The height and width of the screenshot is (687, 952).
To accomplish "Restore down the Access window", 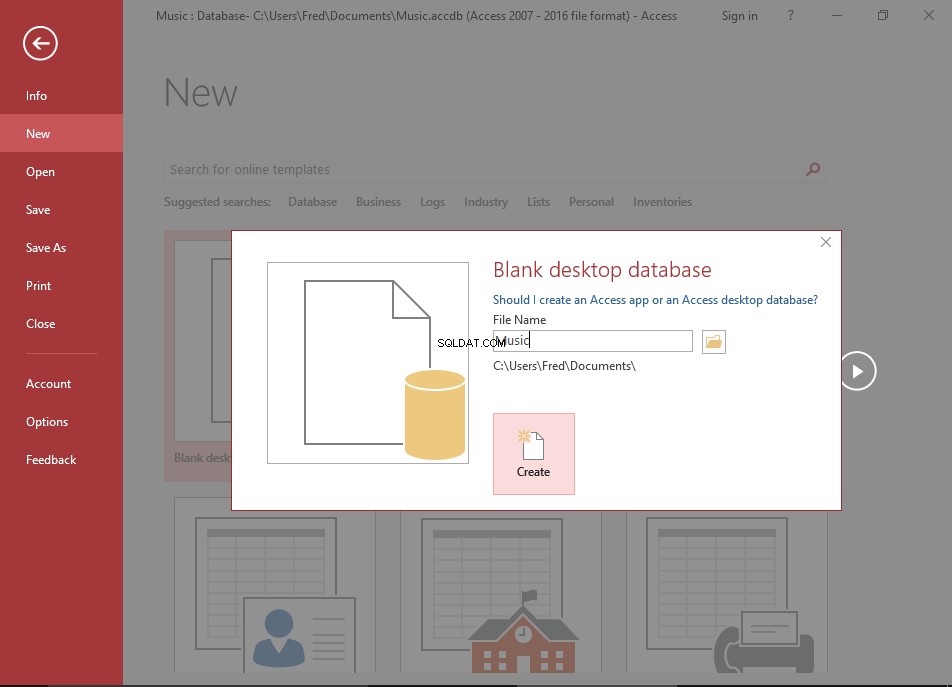I will point(883,16).
